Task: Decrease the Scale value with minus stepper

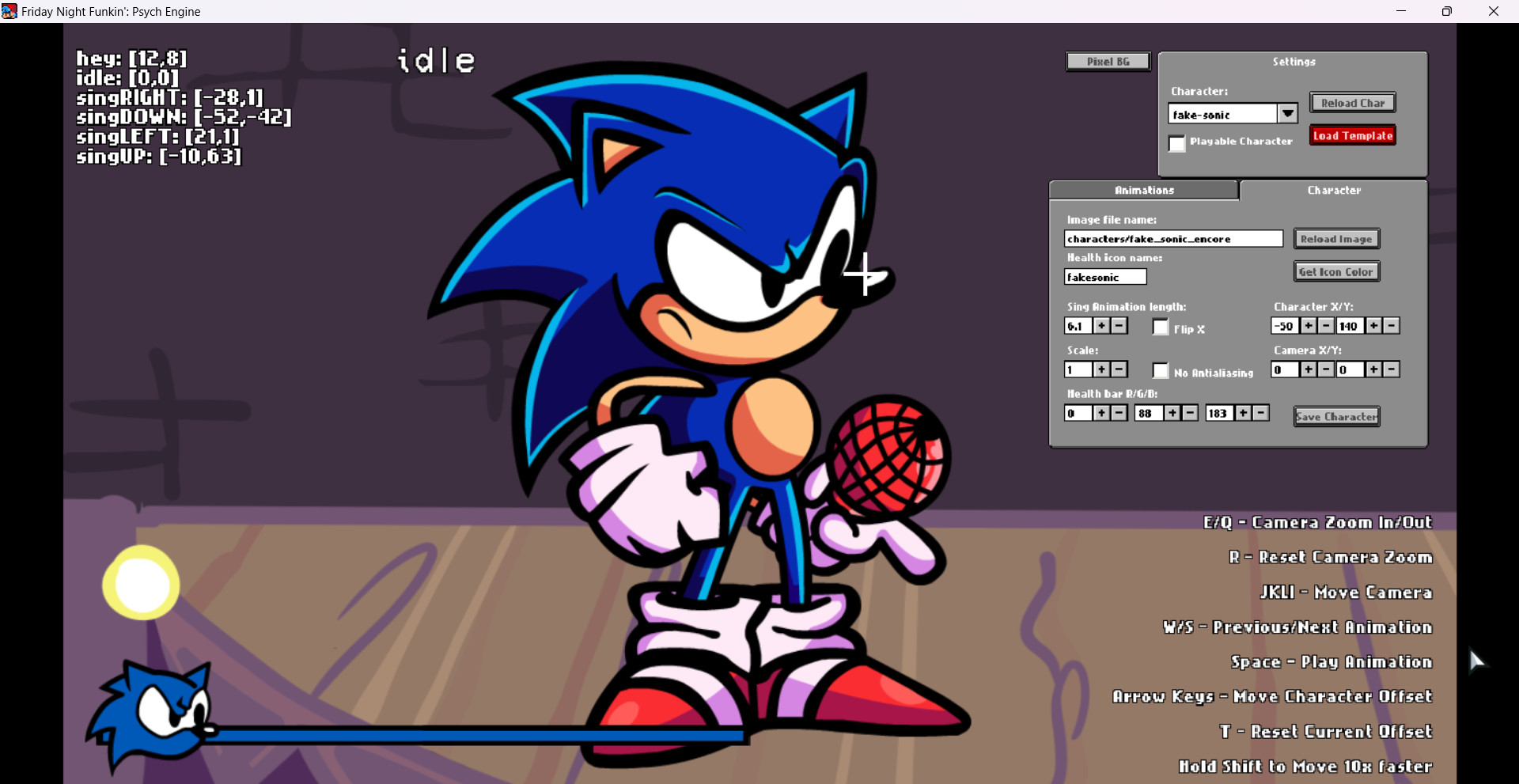Action: click(x=1119, y=369)
